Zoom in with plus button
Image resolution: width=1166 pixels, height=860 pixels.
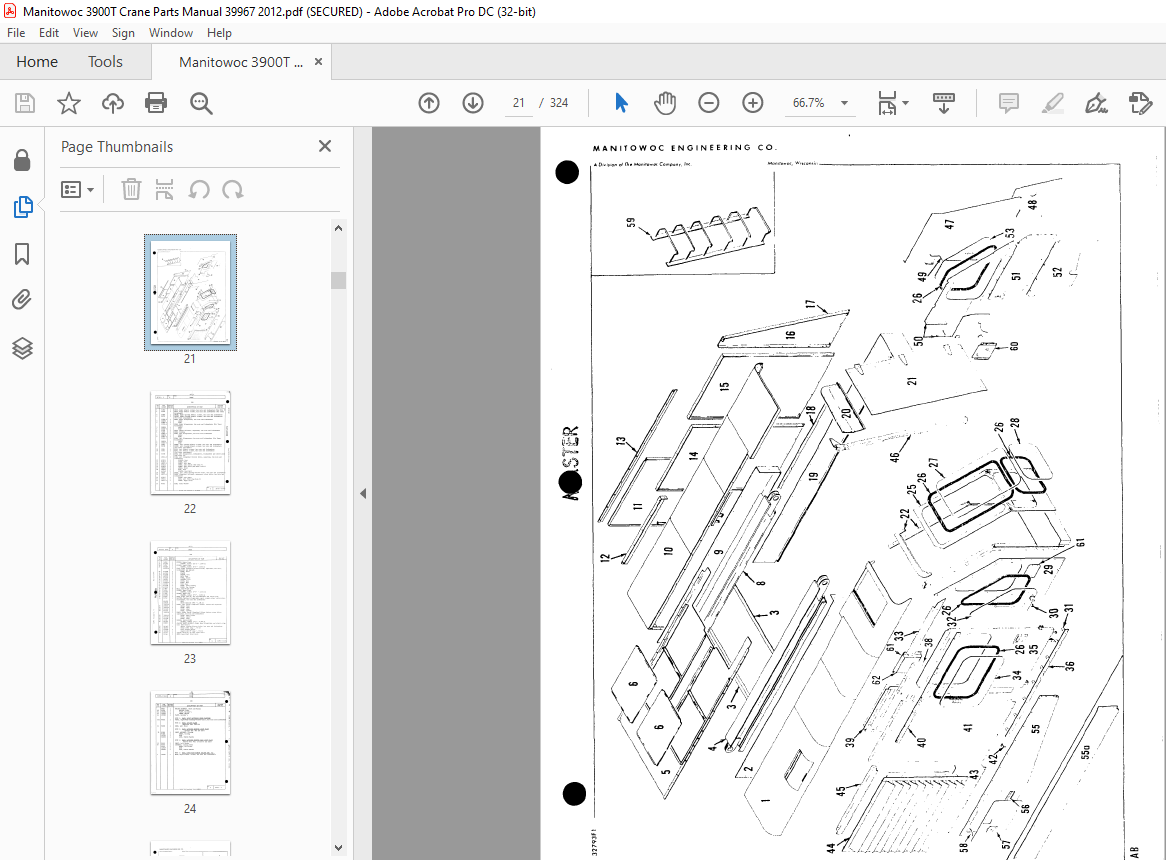[x=753, y=103]
